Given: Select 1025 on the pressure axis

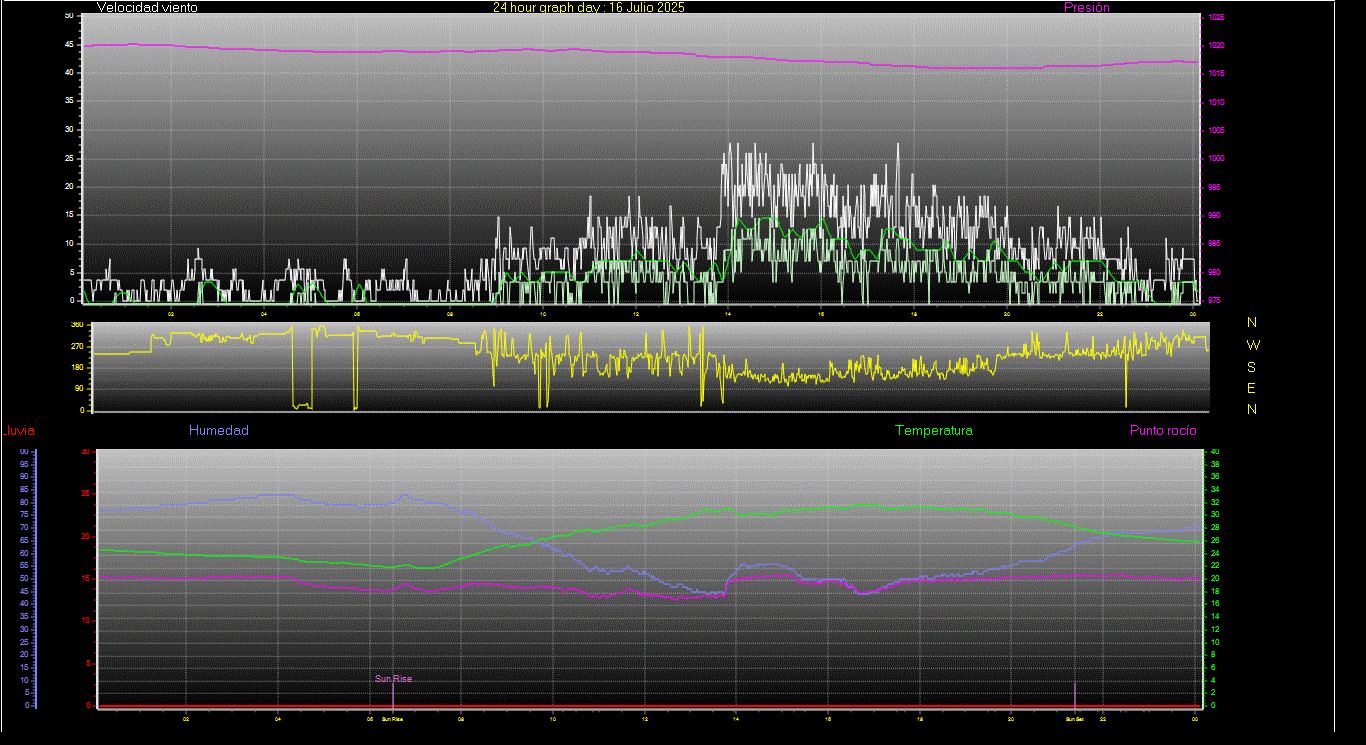Looking at the screenshot, I should [x=1216, y=18].
